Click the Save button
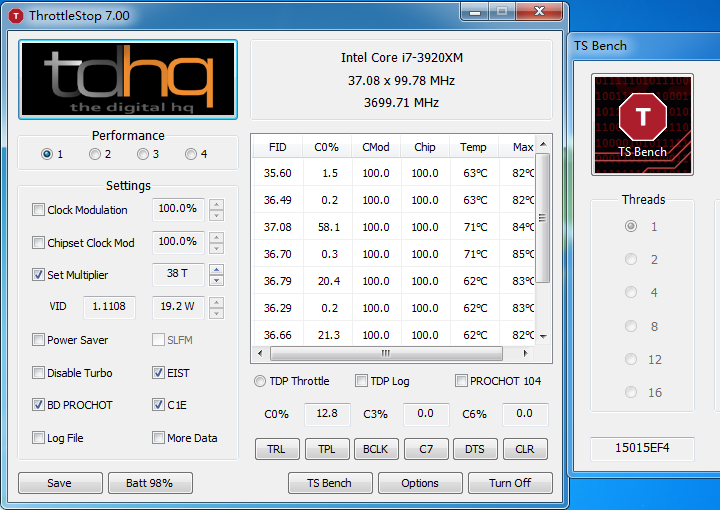720x510 pixels. pyautogui.click(x=60, y=483)
